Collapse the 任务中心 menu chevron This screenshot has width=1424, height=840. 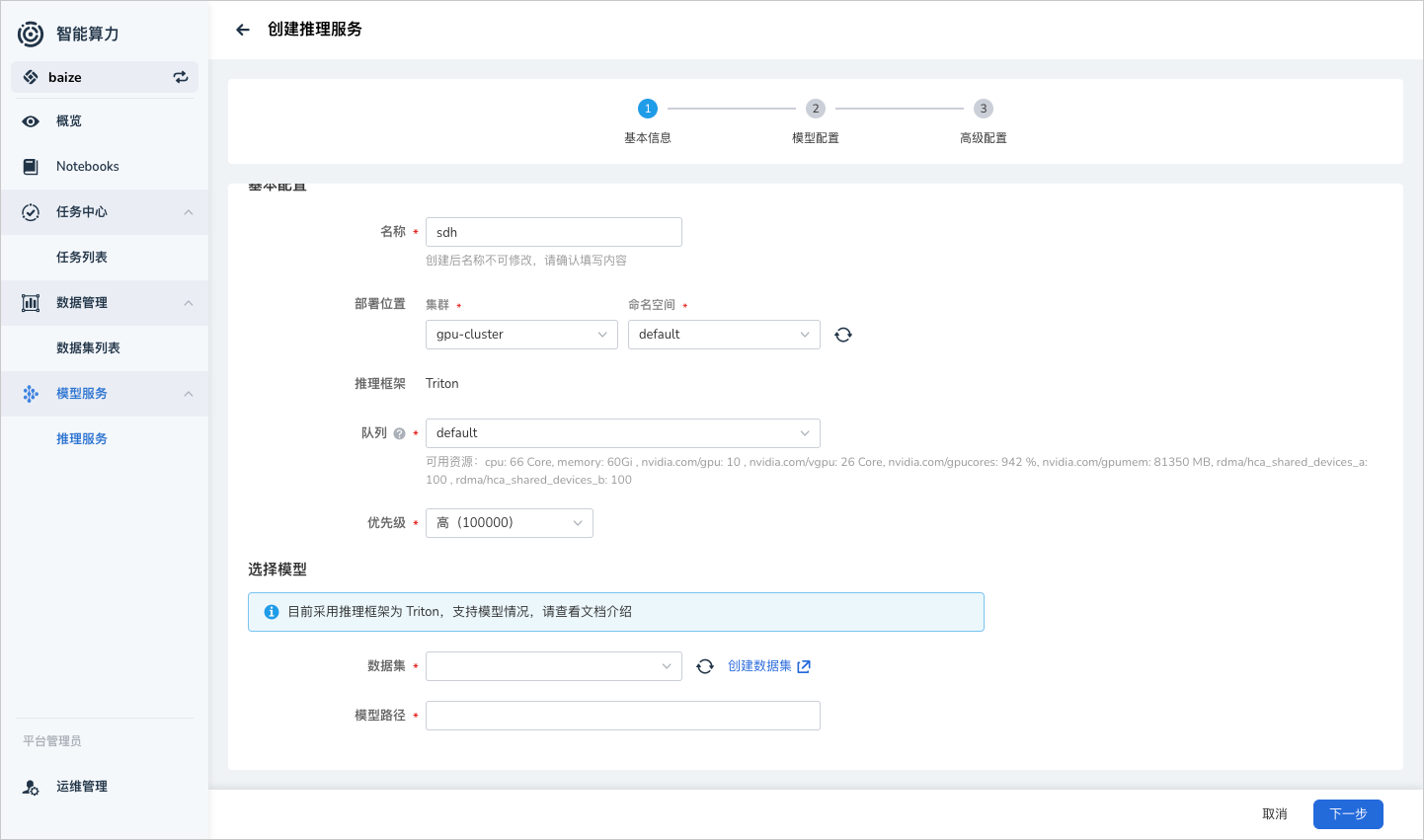point(189,212)
